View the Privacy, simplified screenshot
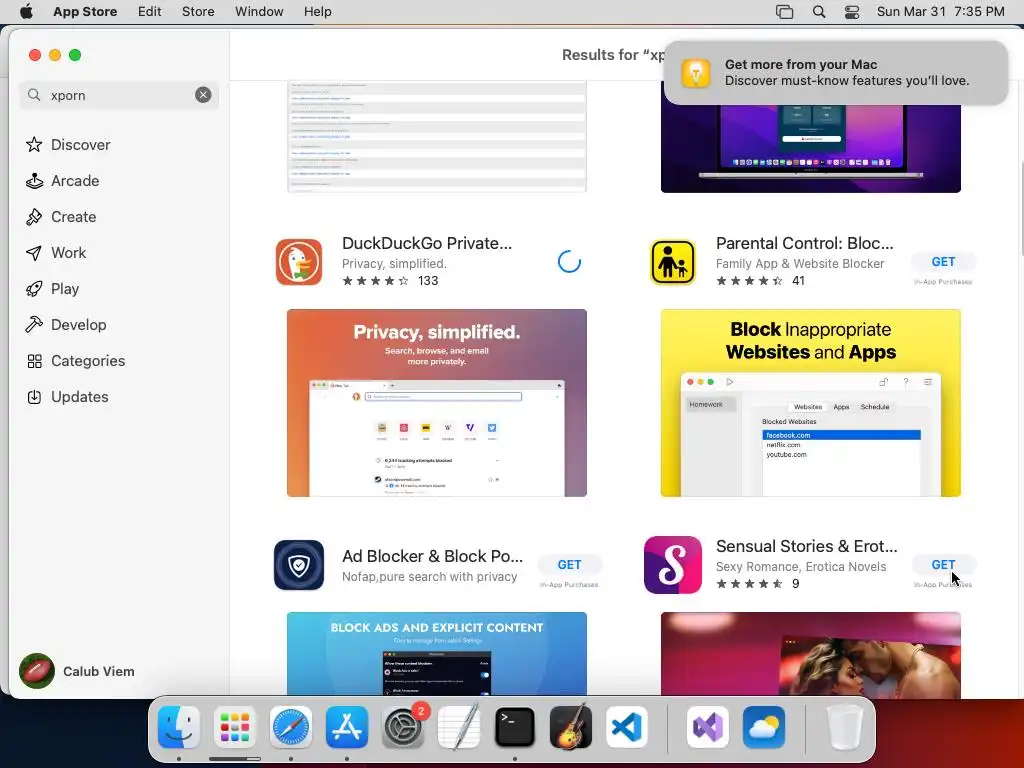1024x768 pixels. [x=437, y=403]
